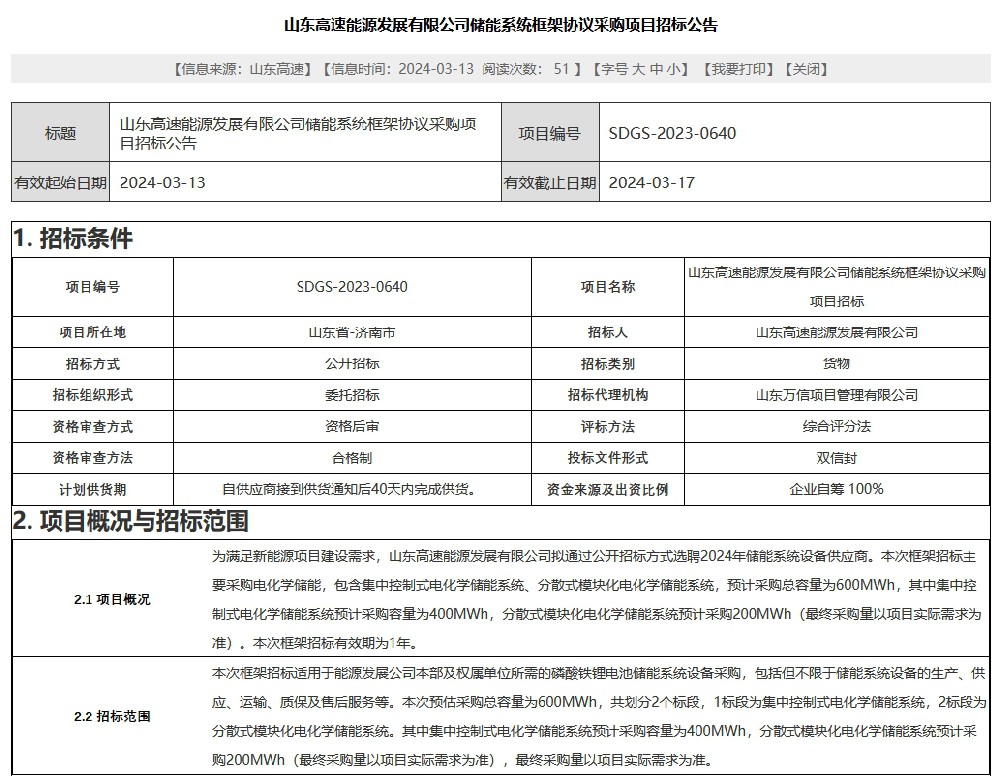Click the page title heading at top
This screenshot has width=1000, height=776.
pyautogui.click(x=500, y=25)
